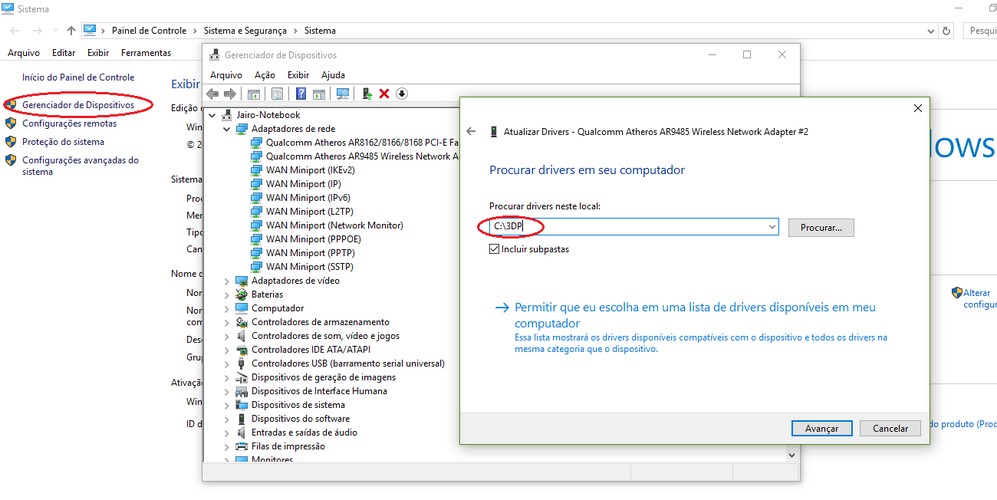Image resolution: width=997 pixels, height=500 pixels.
Task: Click the blue Help question-mark toolbar icon
Action: click(301, 94)
